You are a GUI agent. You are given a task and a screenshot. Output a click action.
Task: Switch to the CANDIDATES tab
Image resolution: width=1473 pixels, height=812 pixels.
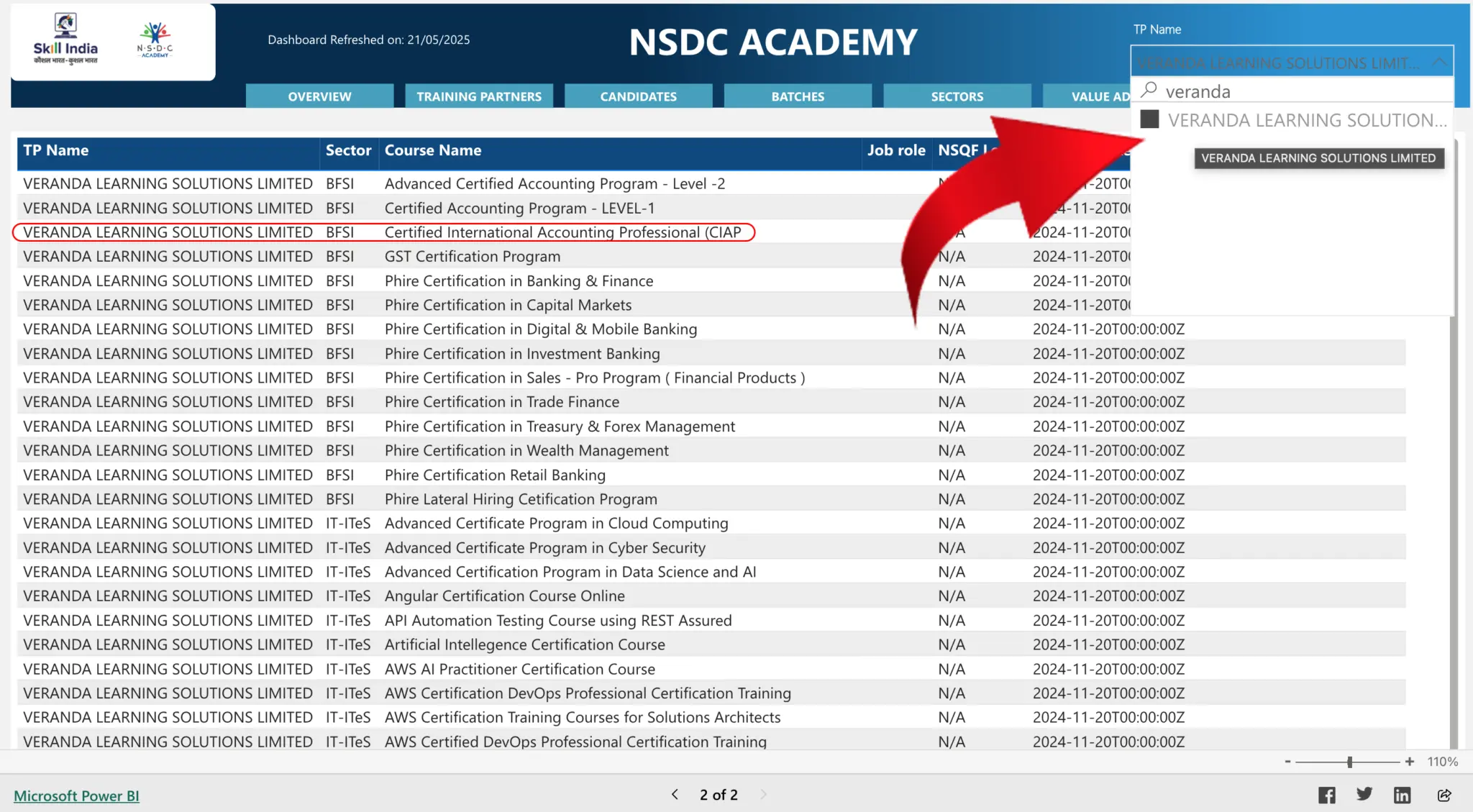(x=638, y=96)
